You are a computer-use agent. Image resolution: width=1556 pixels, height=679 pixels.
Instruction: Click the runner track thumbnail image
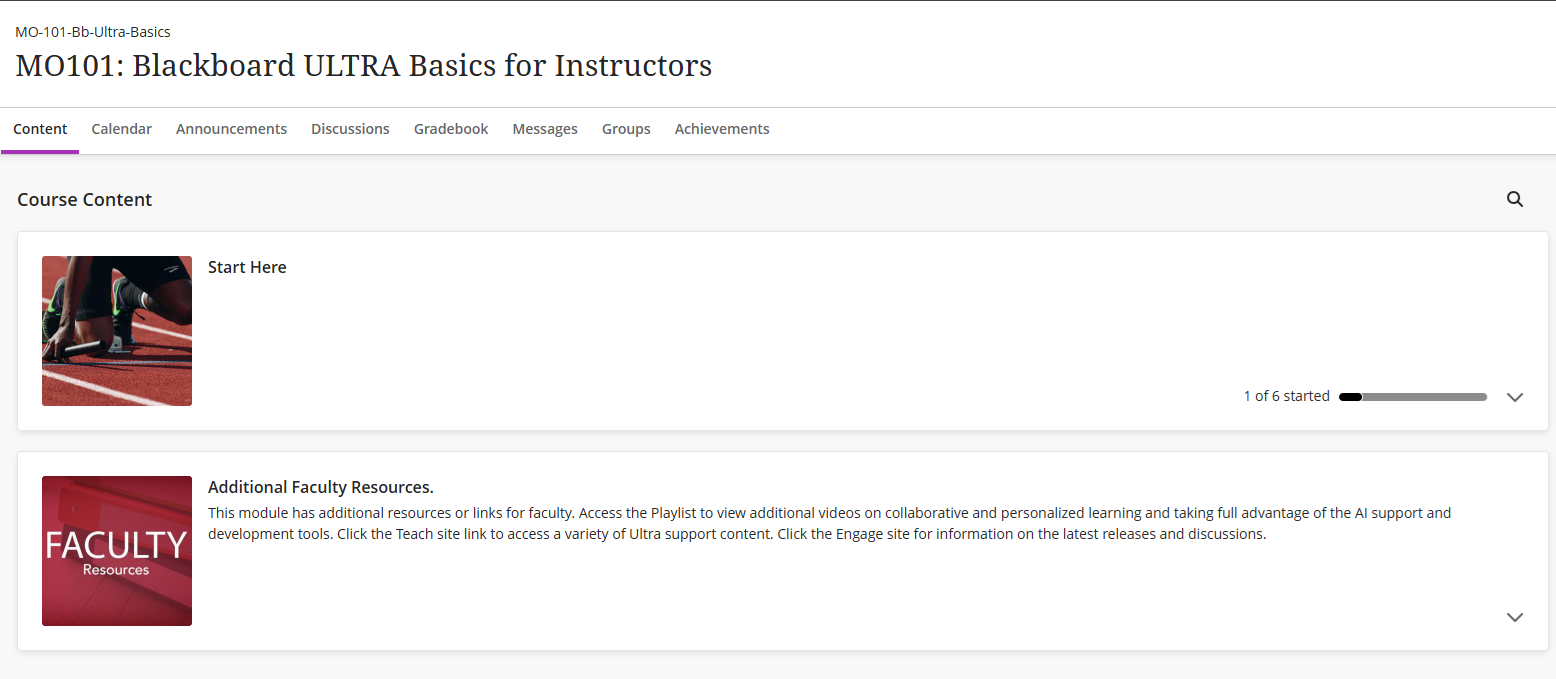117,331
